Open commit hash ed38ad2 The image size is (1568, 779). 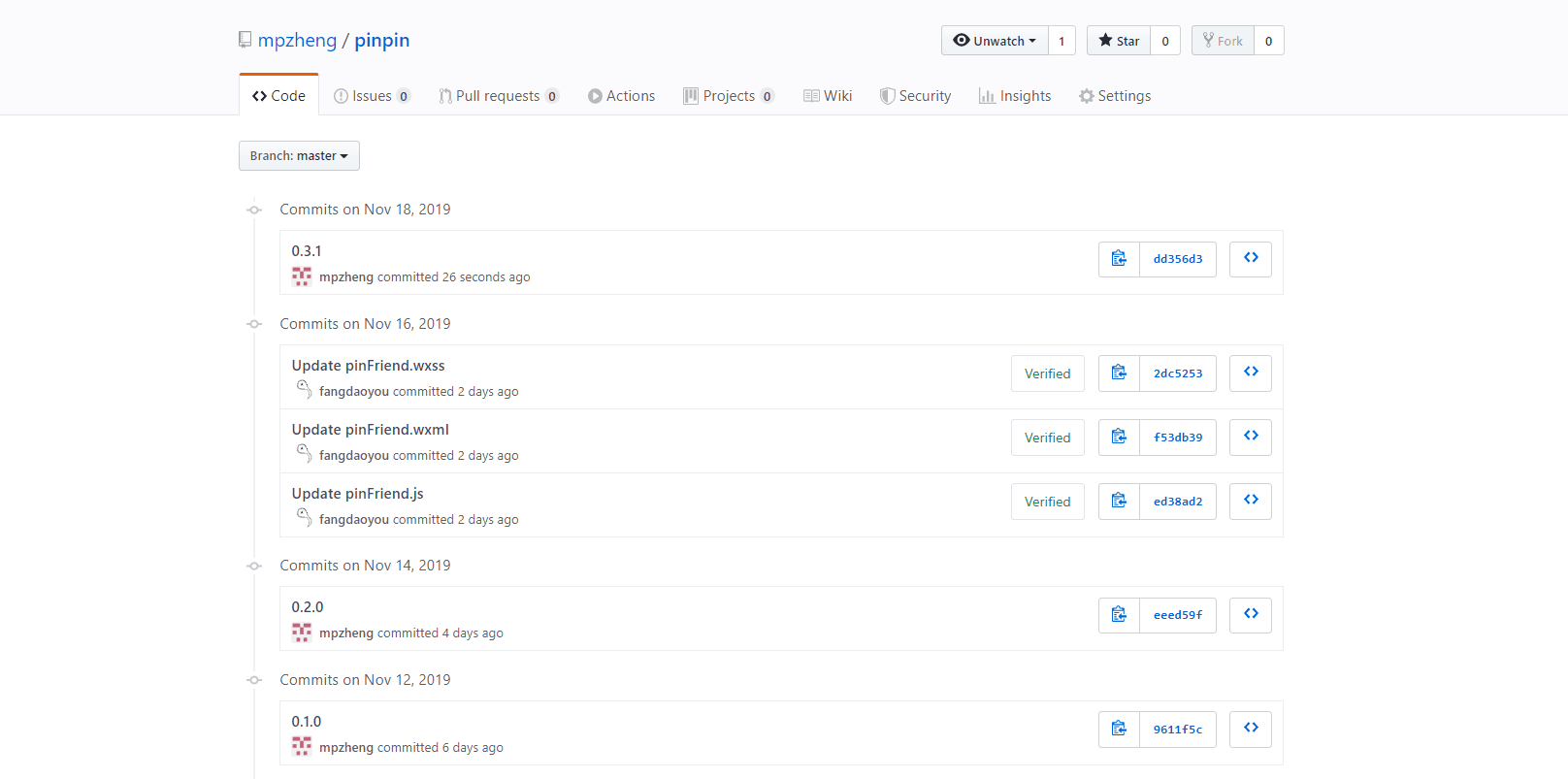1178,502
